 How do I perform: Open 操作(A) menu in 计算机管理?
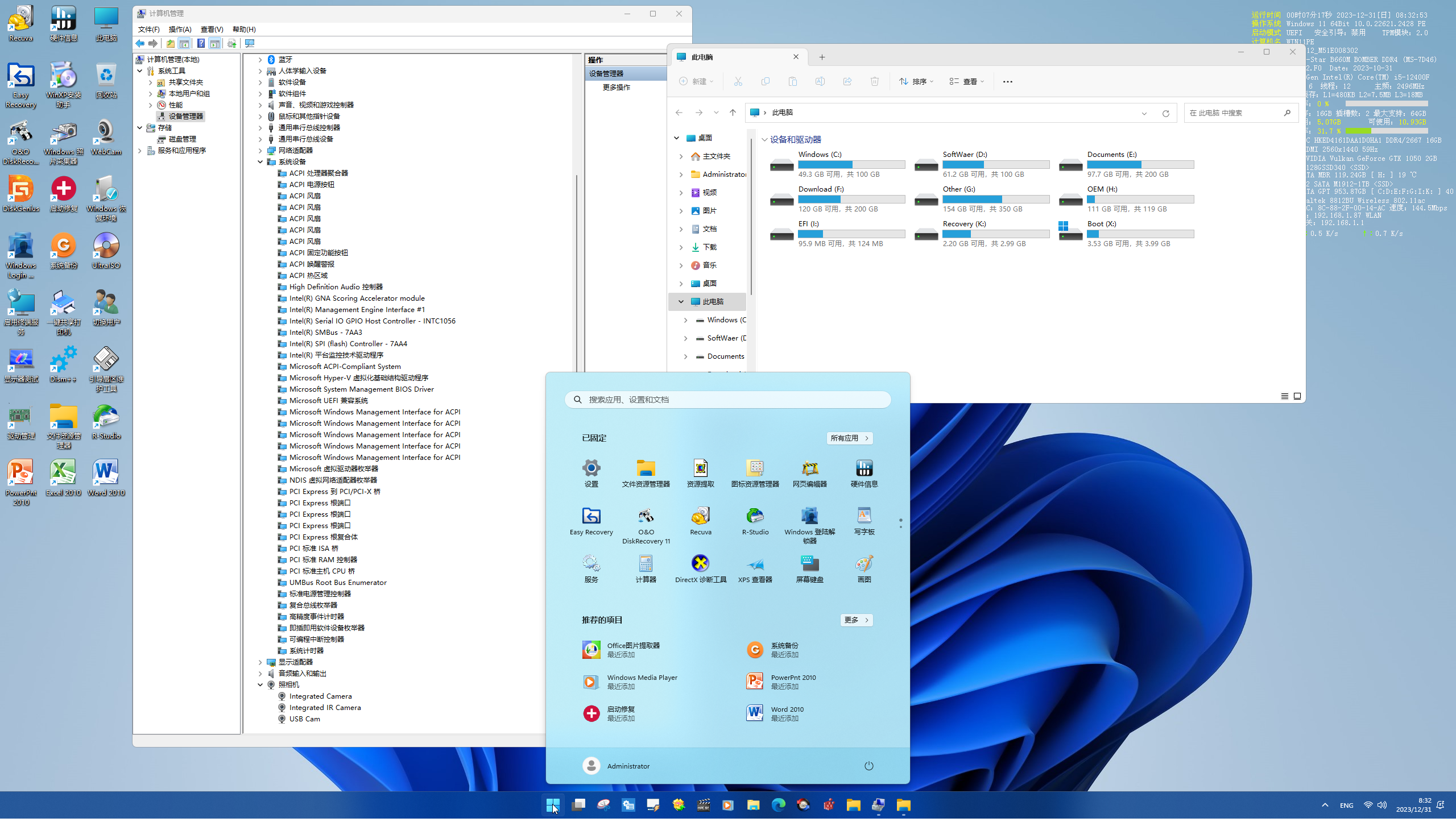click(x=180, y=30)
